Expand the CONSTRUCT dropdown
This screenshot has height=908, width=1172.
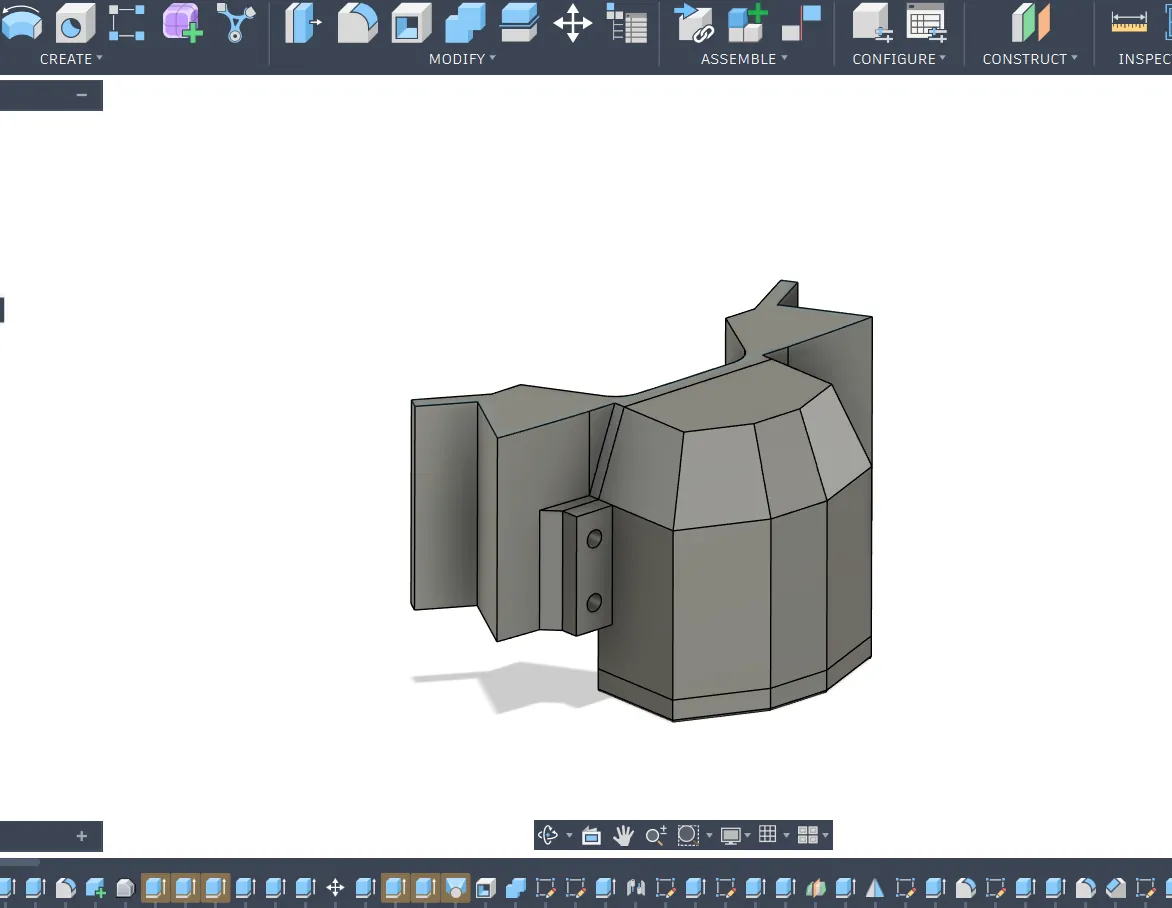pos(1030,59)
